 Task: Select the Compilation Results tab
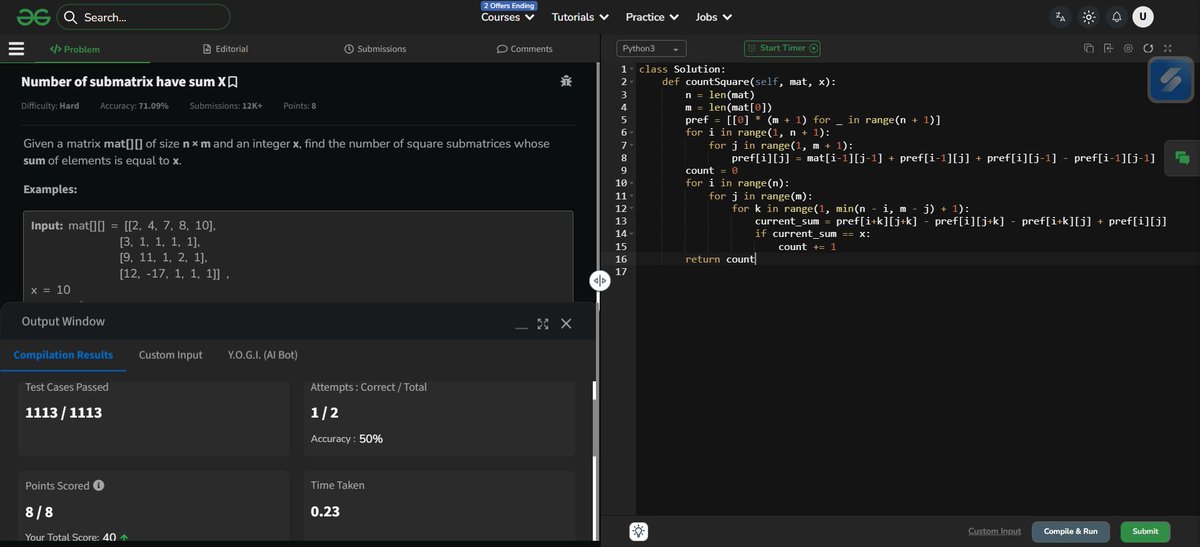pos(63,355)
